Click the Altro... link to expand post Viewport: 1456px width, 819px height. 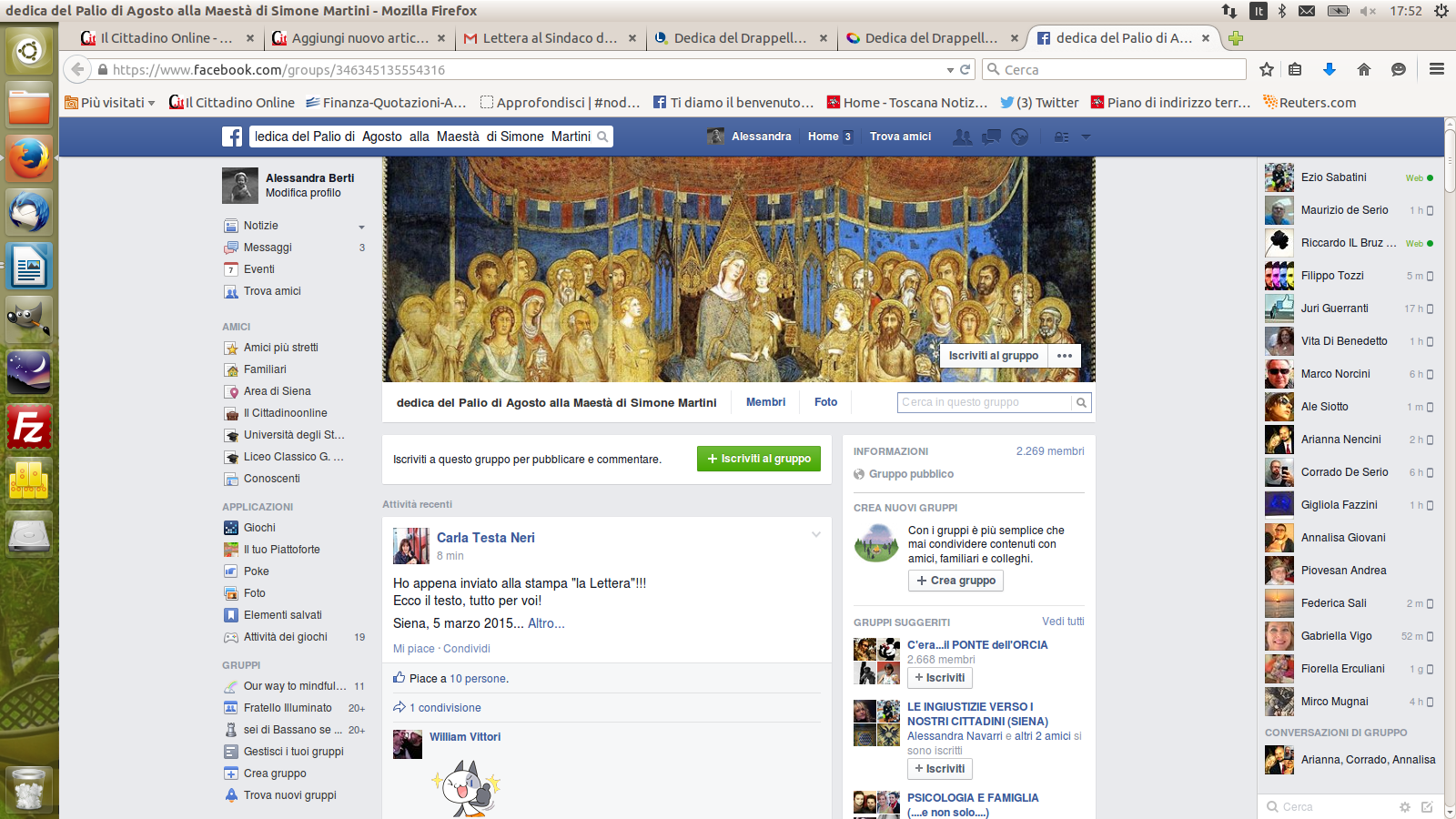[546, 623]
